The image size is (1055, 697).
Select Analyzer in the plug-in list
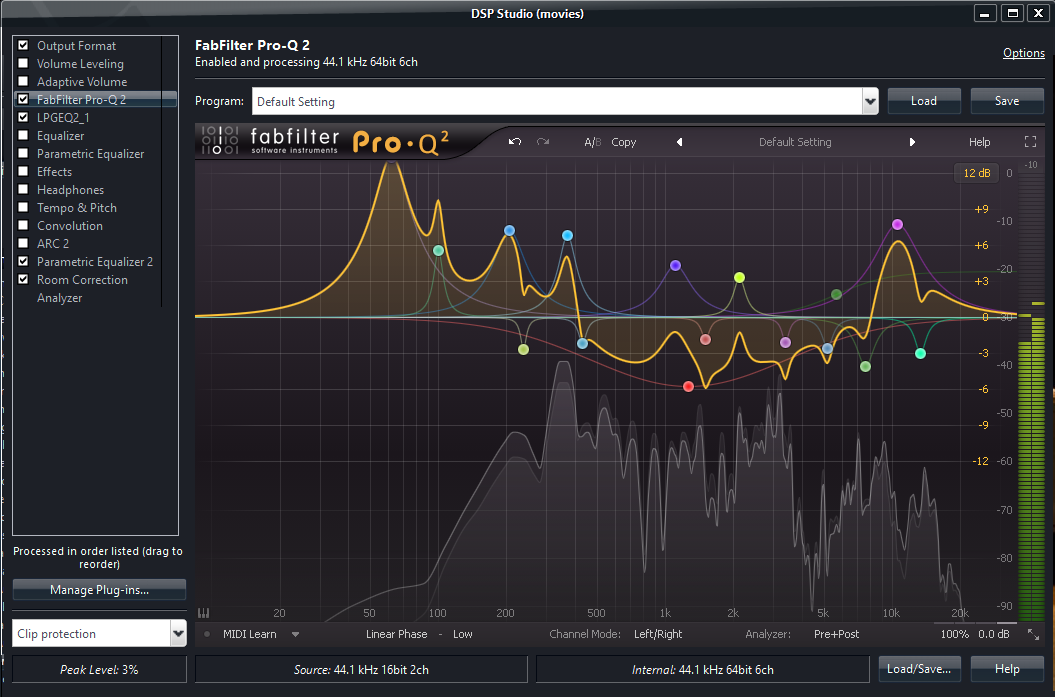point(59,298)
